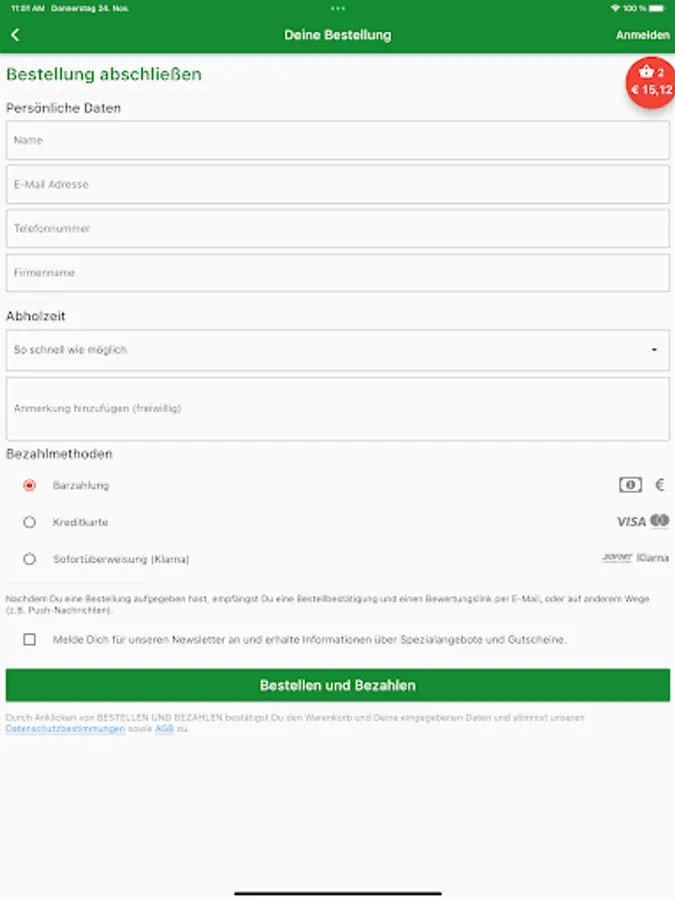Click the dropdown arrow for pickup time
The height and width of the screenshot is (900, 675).
tap(654, 350)
